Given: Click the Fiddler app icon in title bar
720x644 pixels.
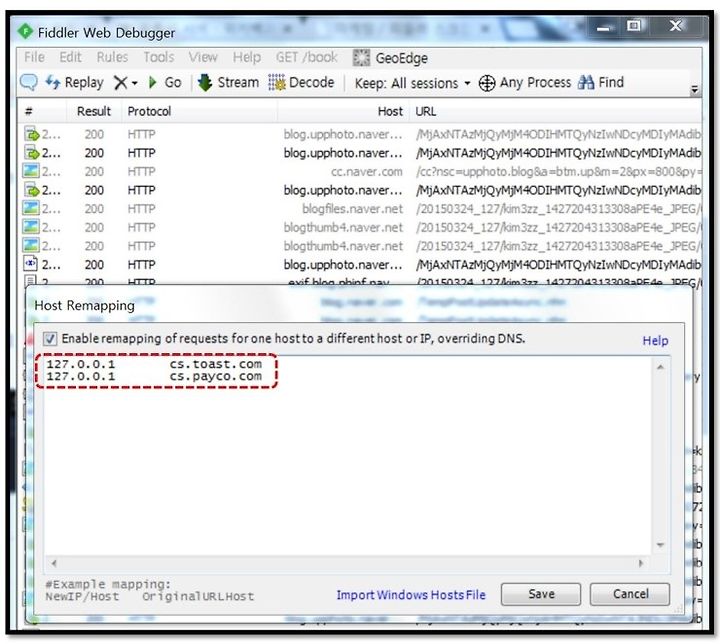Looking at the screenshot, I should point(25,31).
